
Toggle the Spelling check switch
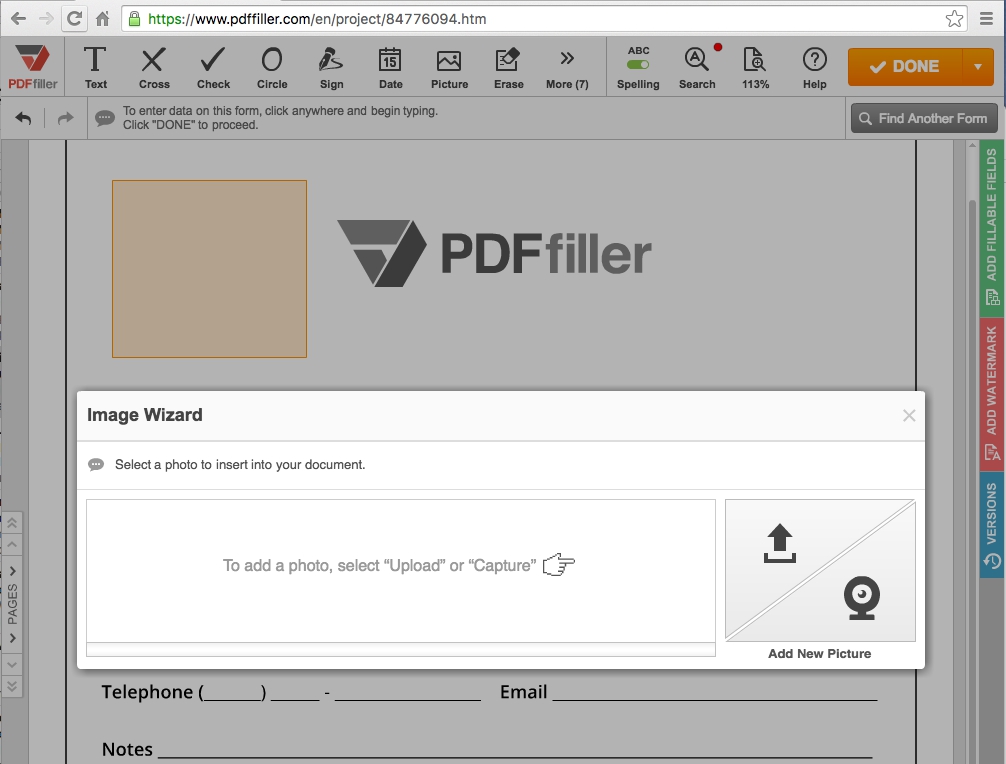click(638, 65)
